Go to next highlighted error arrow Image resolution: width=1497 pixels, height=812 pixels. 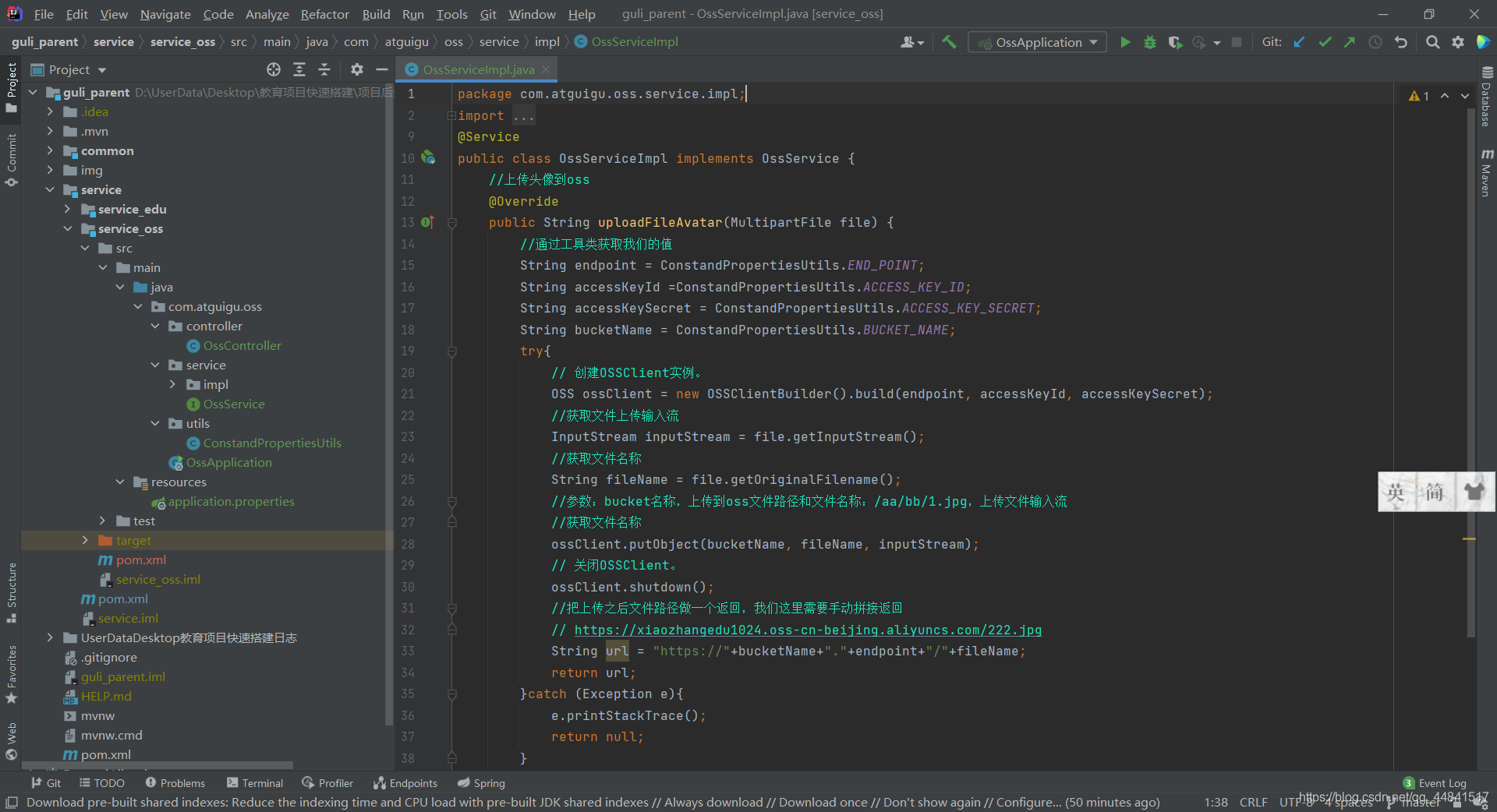coord(1464,96)
